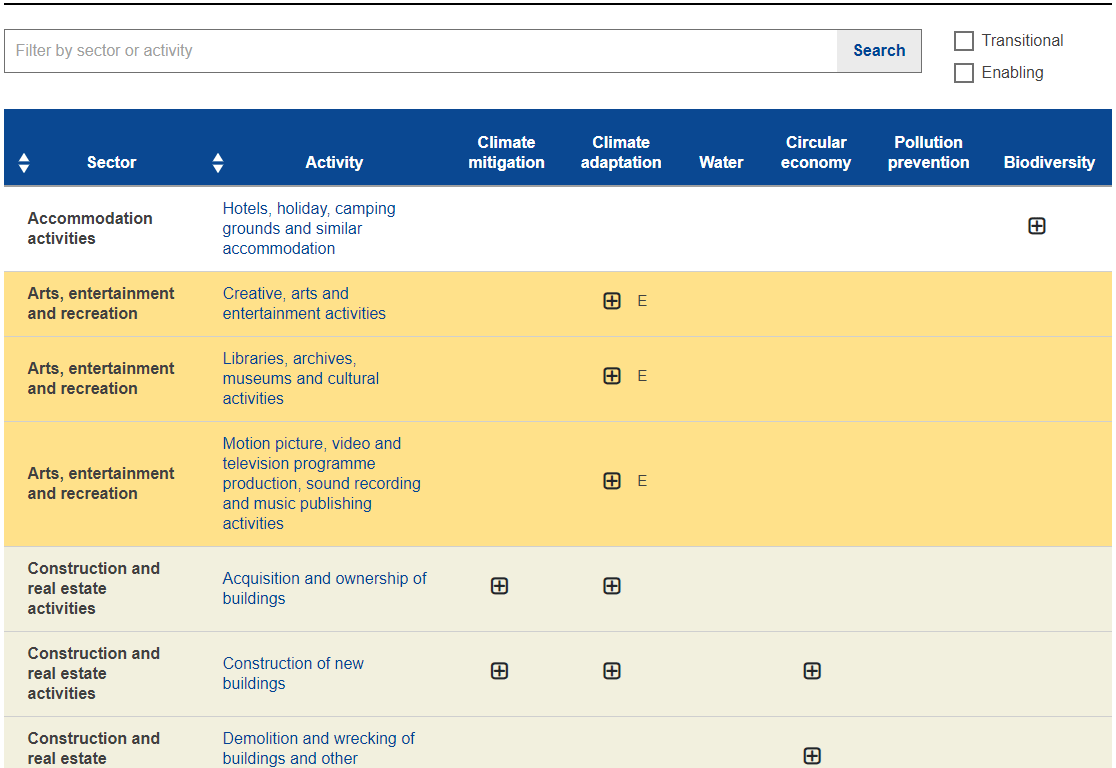Expand Climate mitigation plus for Acquisition of buildings
The height and width of the screenshot is (768, 1116).
(500, 586)
